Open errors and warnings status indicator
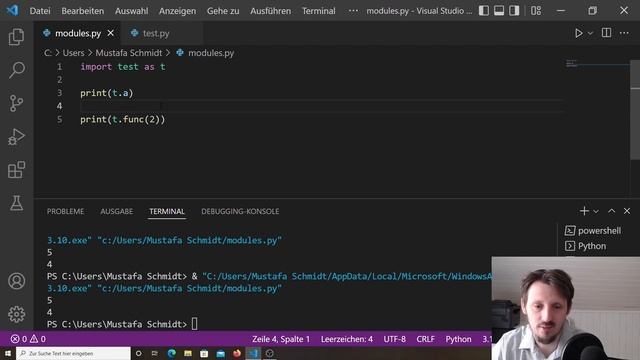Viewport: 640px width, 360px height. [x=28, y=339]
